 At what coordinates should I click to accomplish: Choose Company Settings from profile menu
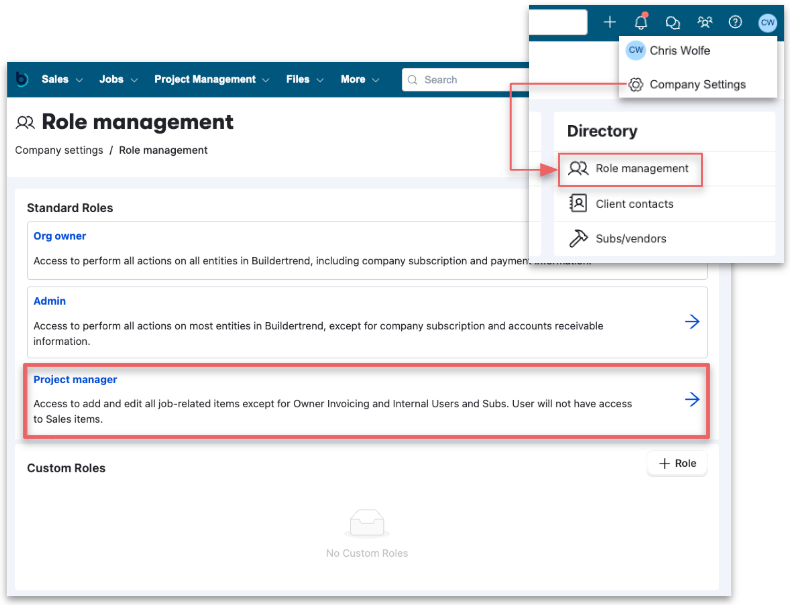coord(698,85)
